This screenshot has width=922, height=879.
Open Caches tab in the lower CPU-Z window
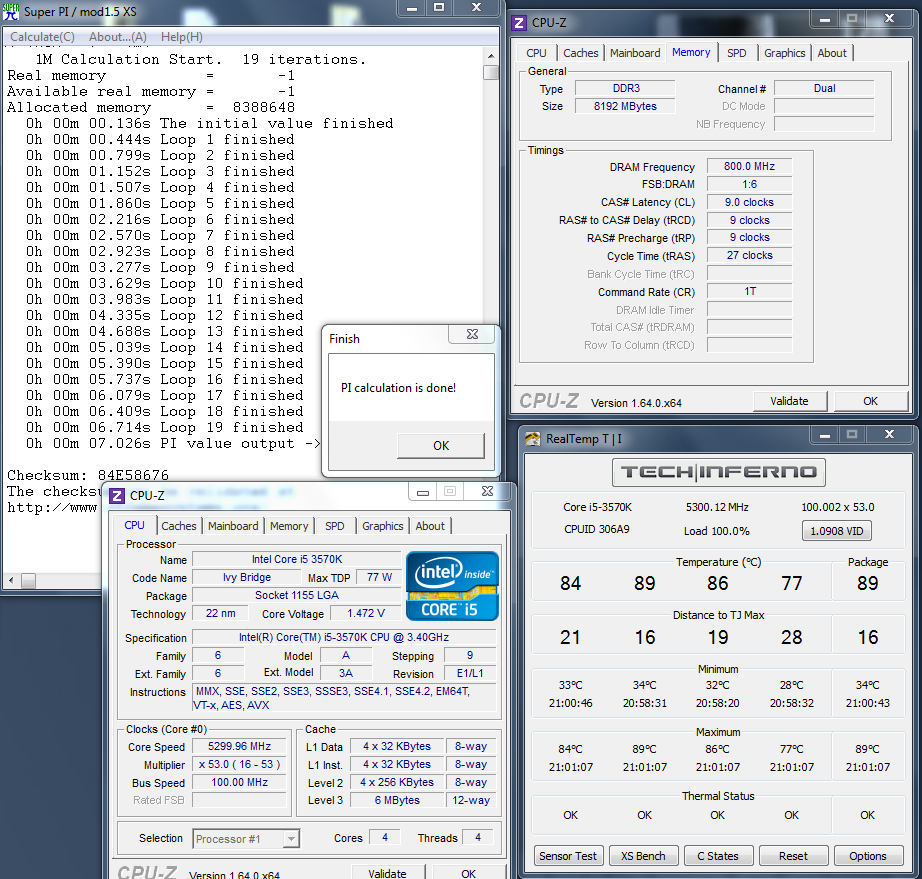coord(179,526)
